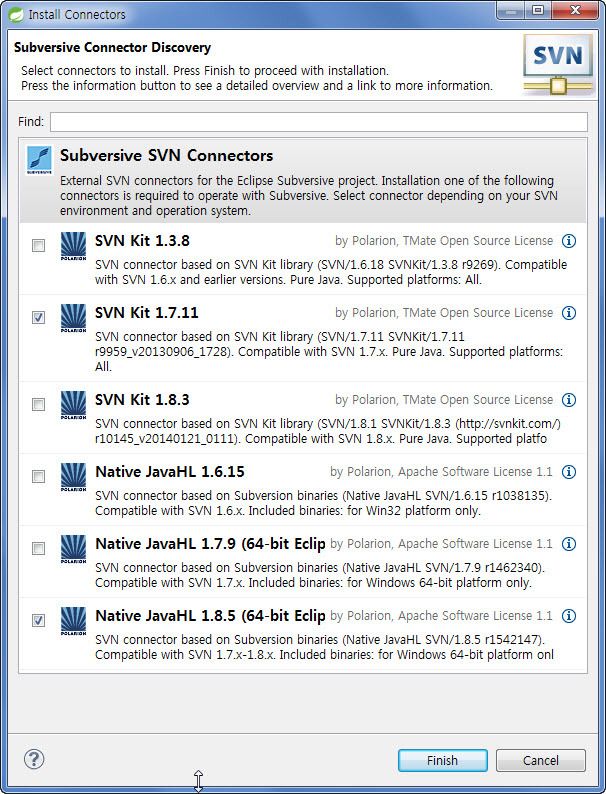Viewport: 606px width, 794px height.
Task: Open help via question mark icon
Action: click(34, 759)
